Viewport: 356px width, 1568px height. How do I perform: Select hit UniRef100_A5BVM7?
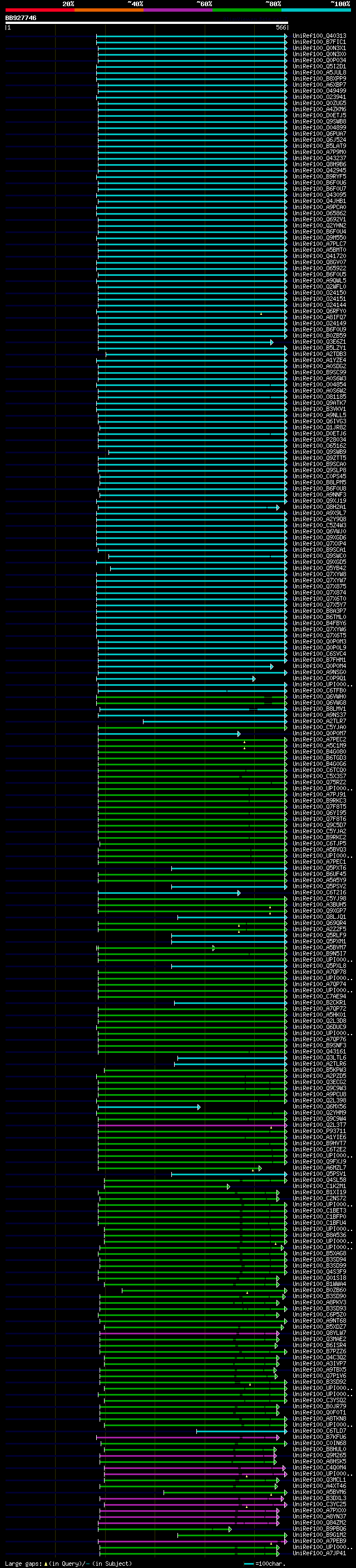click(319, 948)
